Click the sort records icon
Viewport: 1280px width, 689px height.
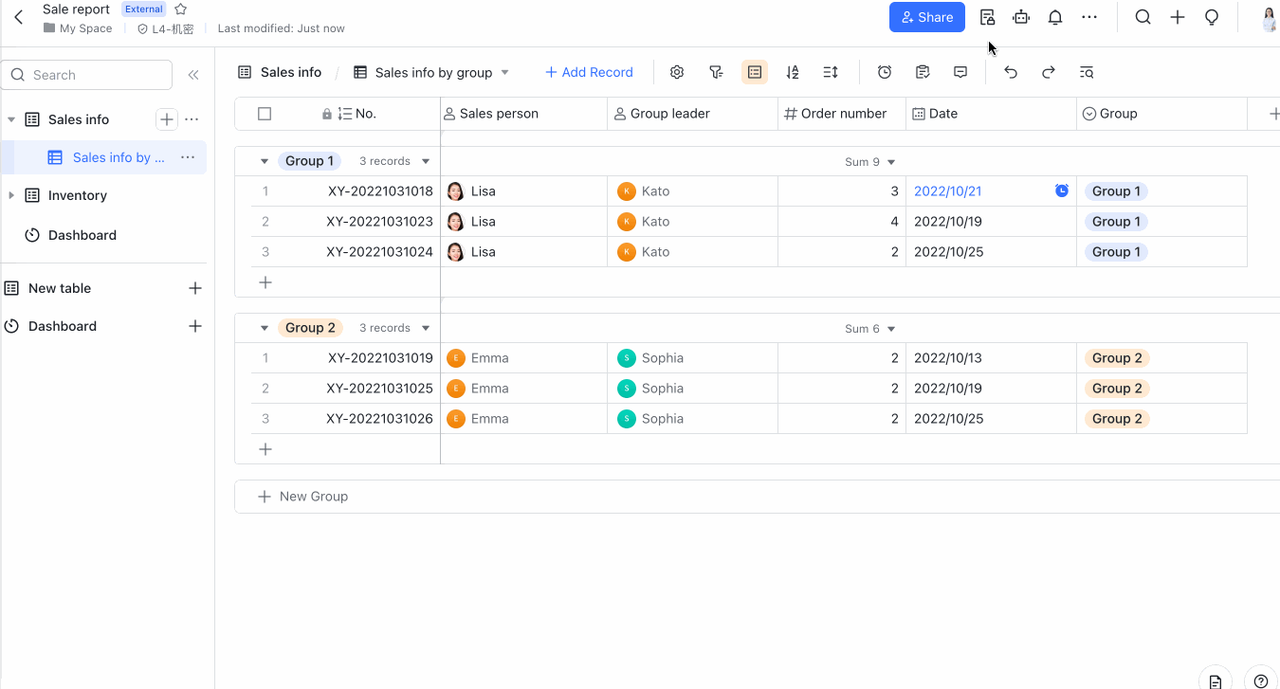click(x=792, y=72)
